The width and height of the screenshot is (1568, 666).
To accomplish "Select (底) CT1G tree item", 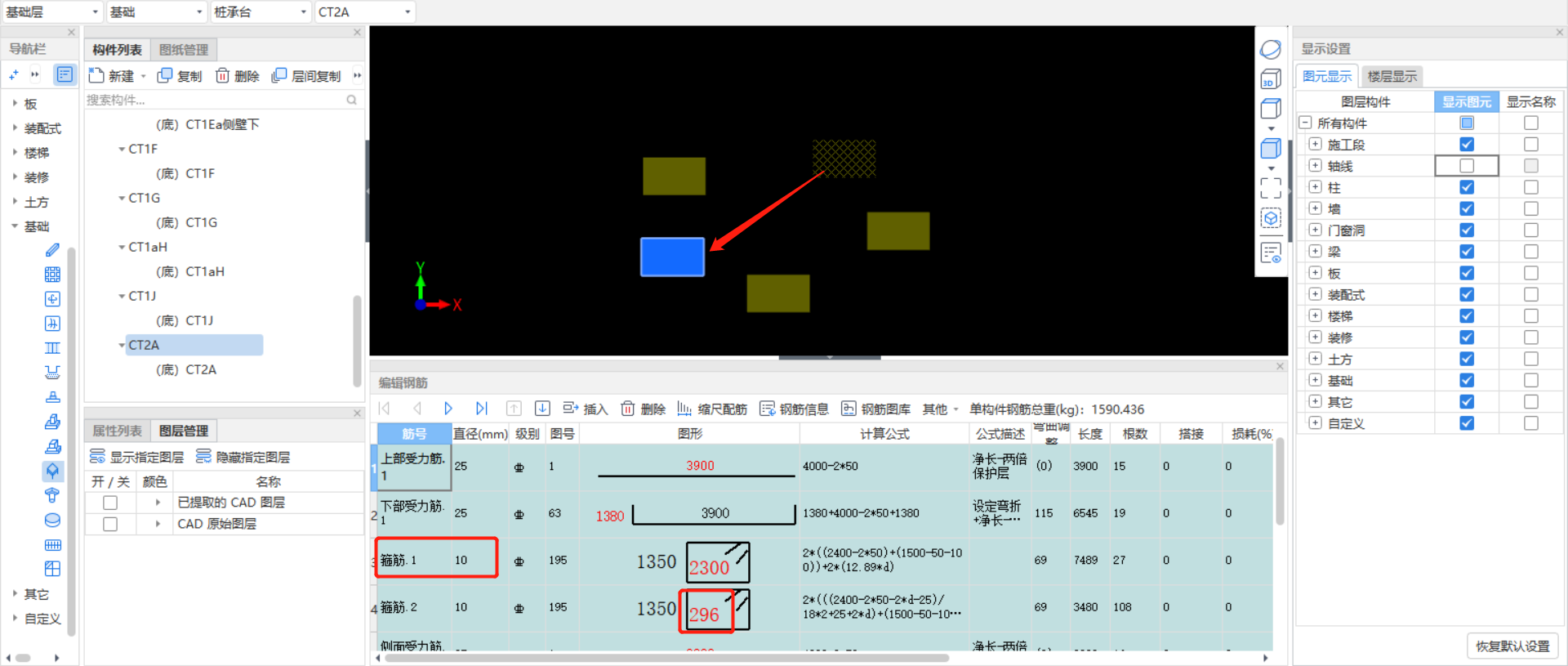I will [187, 222].
